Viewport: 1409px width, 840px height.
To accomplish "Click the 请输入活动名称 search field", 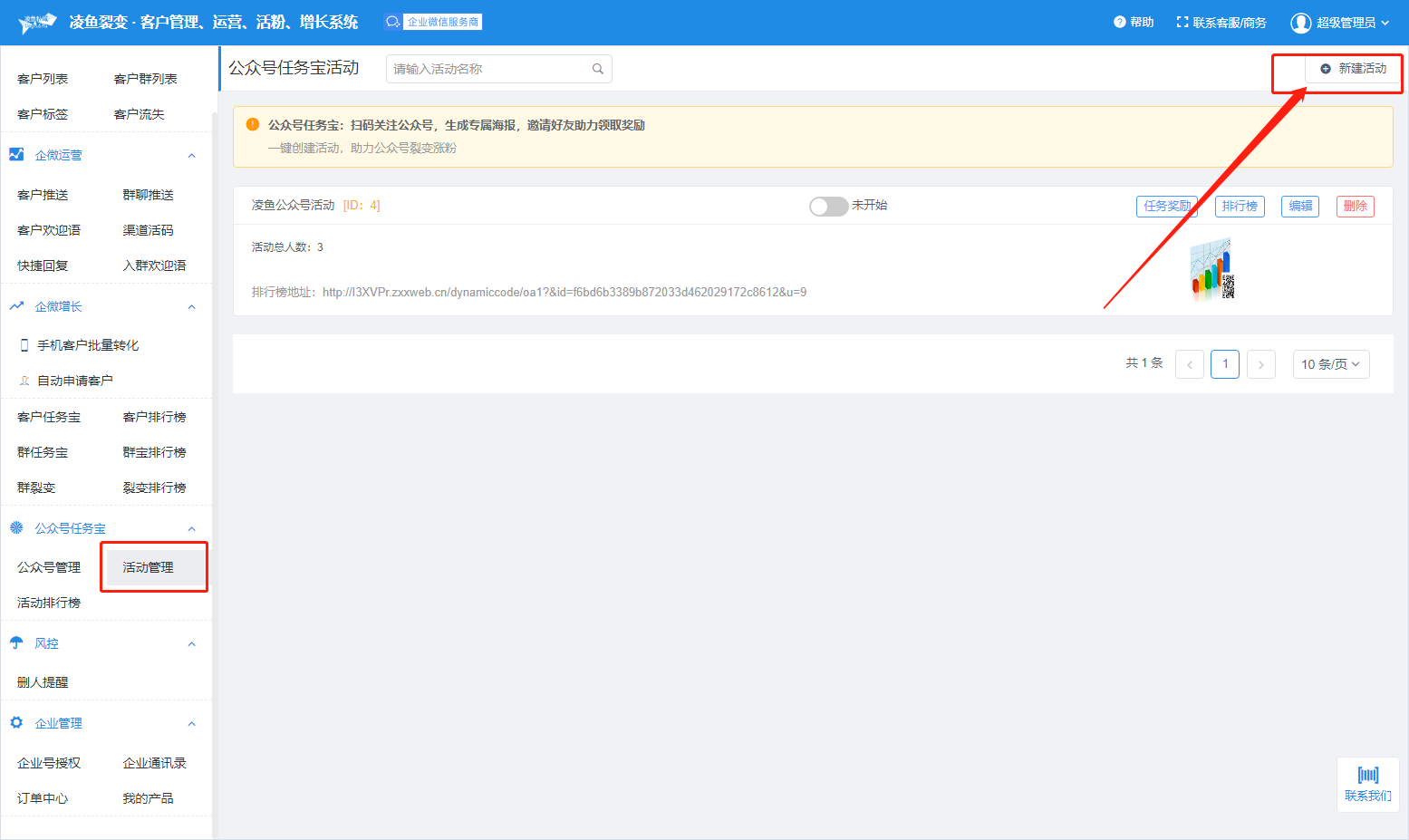I will [489, 69].
